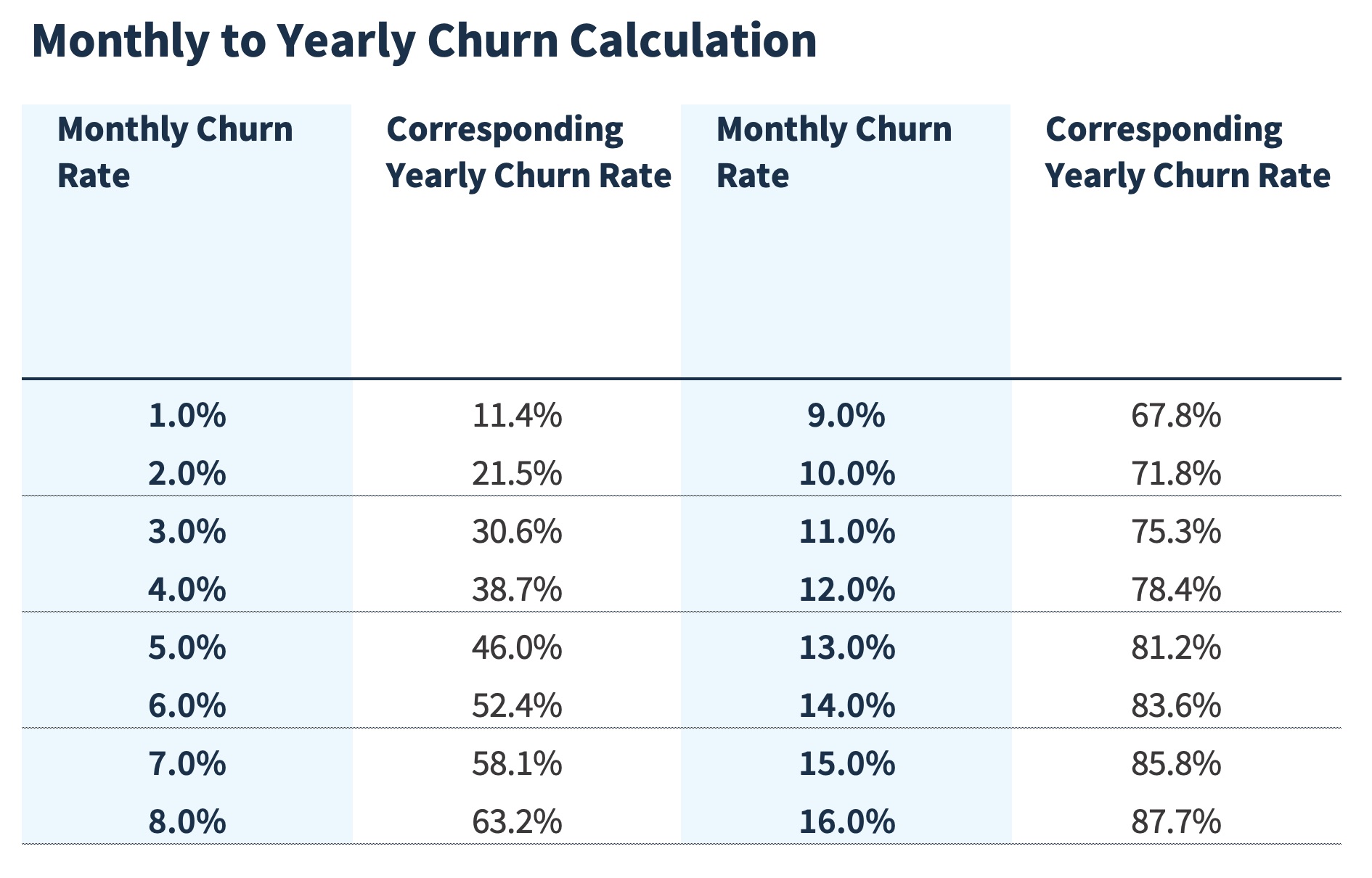
Task: Click the 63.2% yearly churn cell
Action: pos(516,822)
